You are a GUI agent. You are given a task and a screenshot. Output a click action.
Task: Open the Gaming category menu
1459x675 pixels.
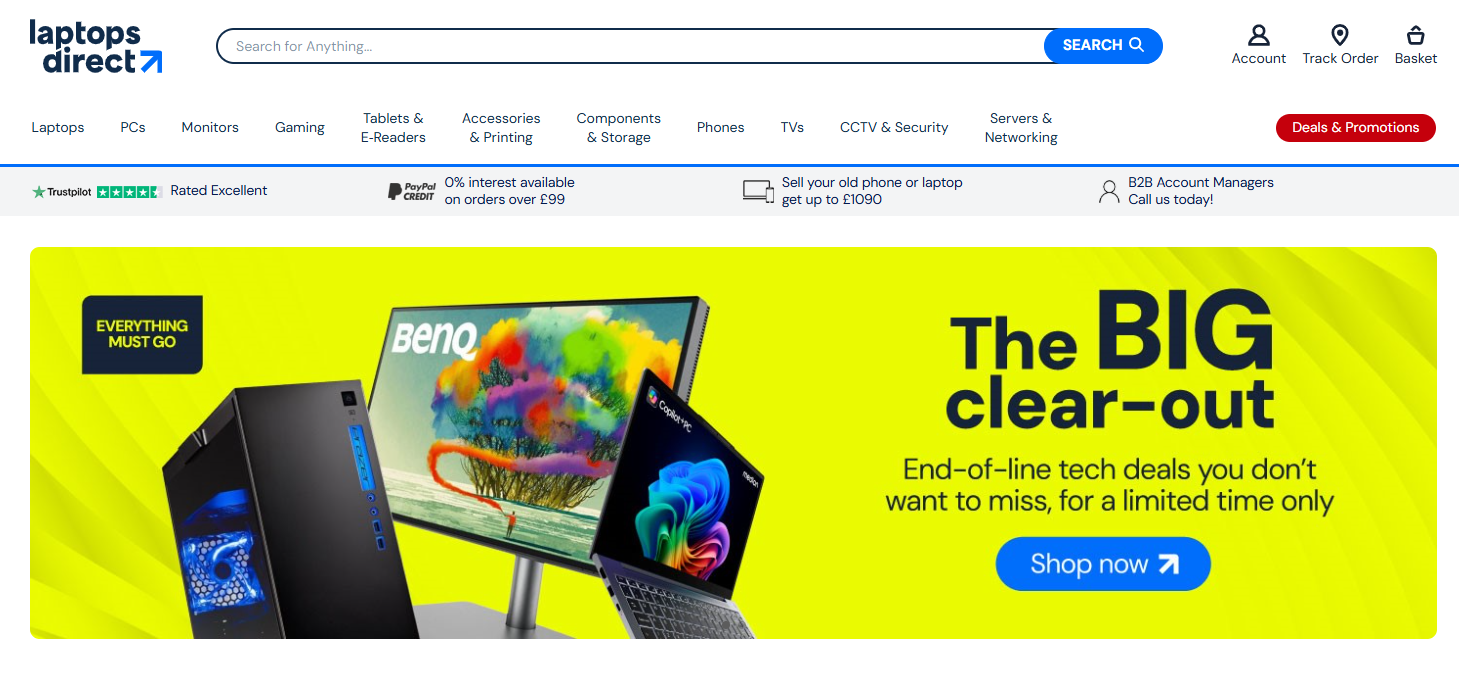(x=300, y=127)
